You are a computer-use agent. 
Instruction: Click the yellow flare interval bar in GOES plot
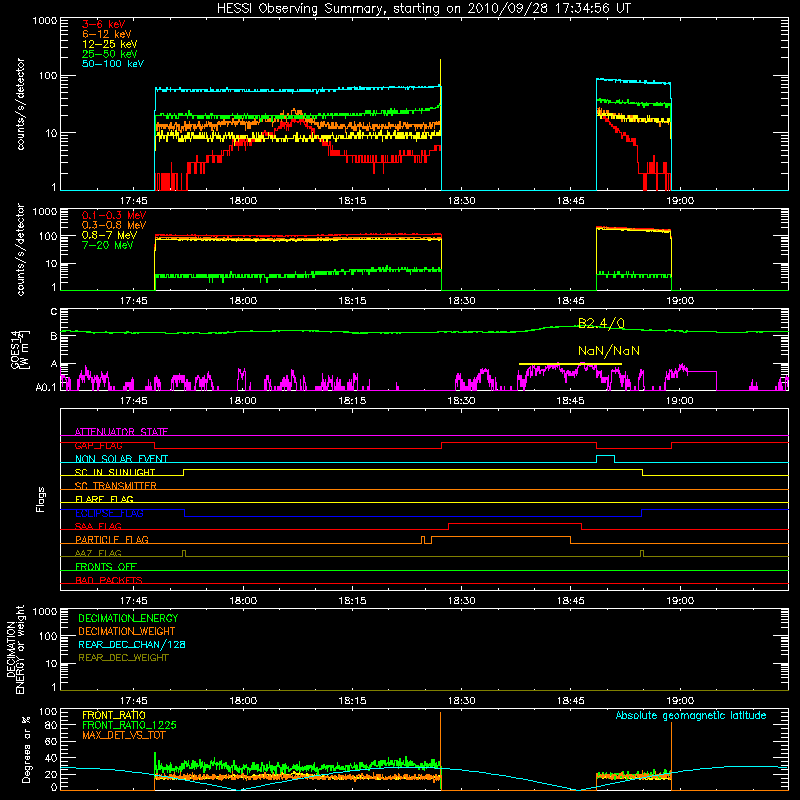570,364
